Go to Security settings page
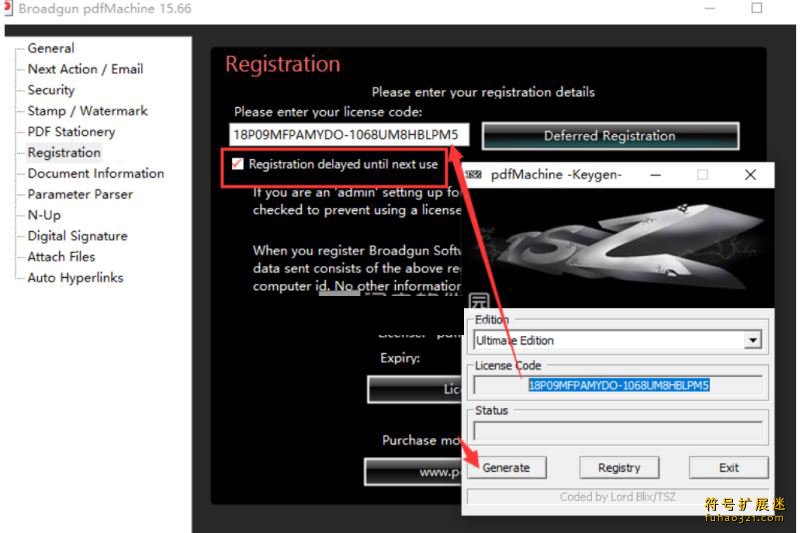 51,90
